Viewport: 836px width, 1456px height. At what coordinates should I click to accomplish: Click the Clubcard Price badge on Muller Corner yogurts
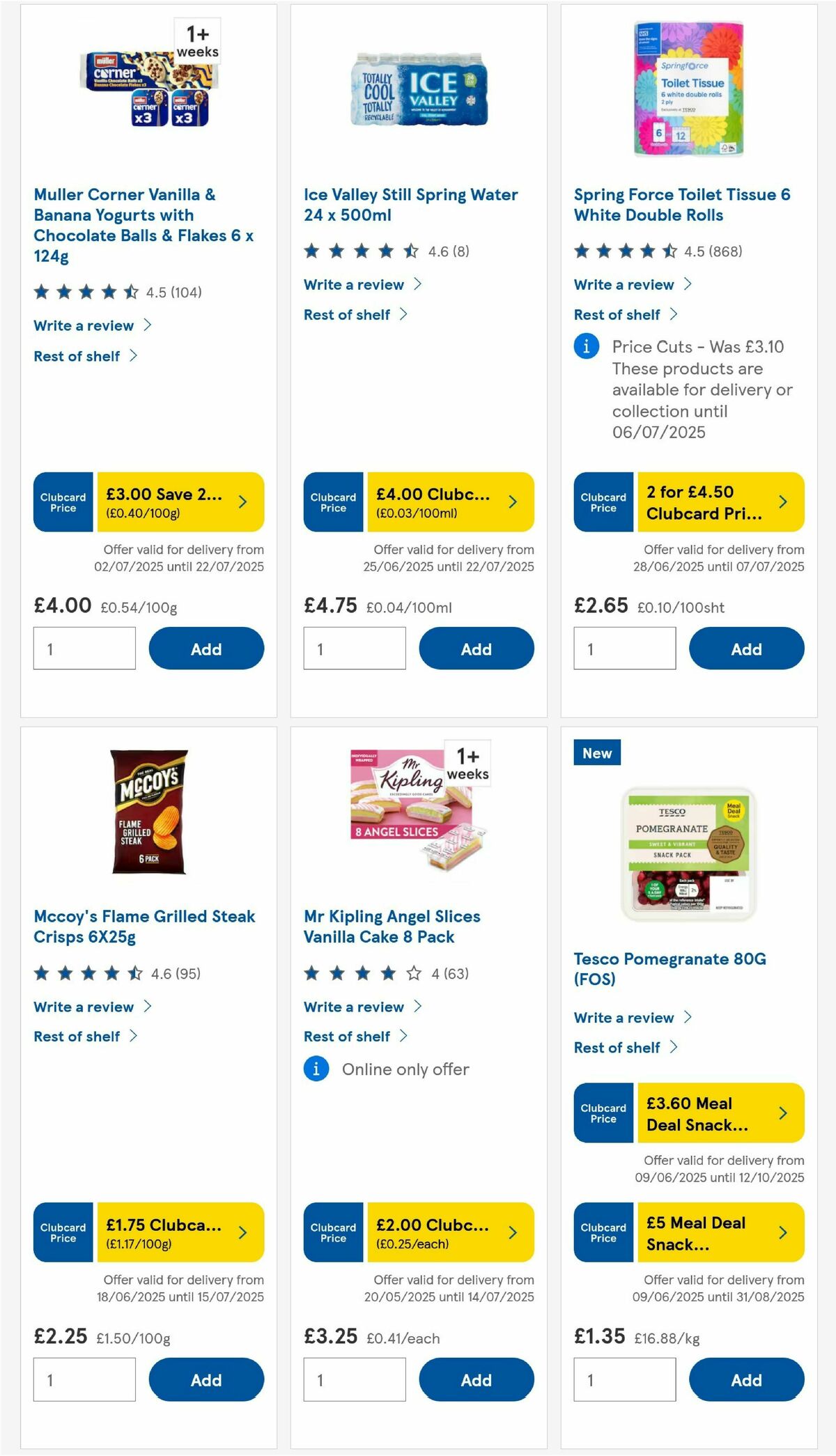point(63,502)
